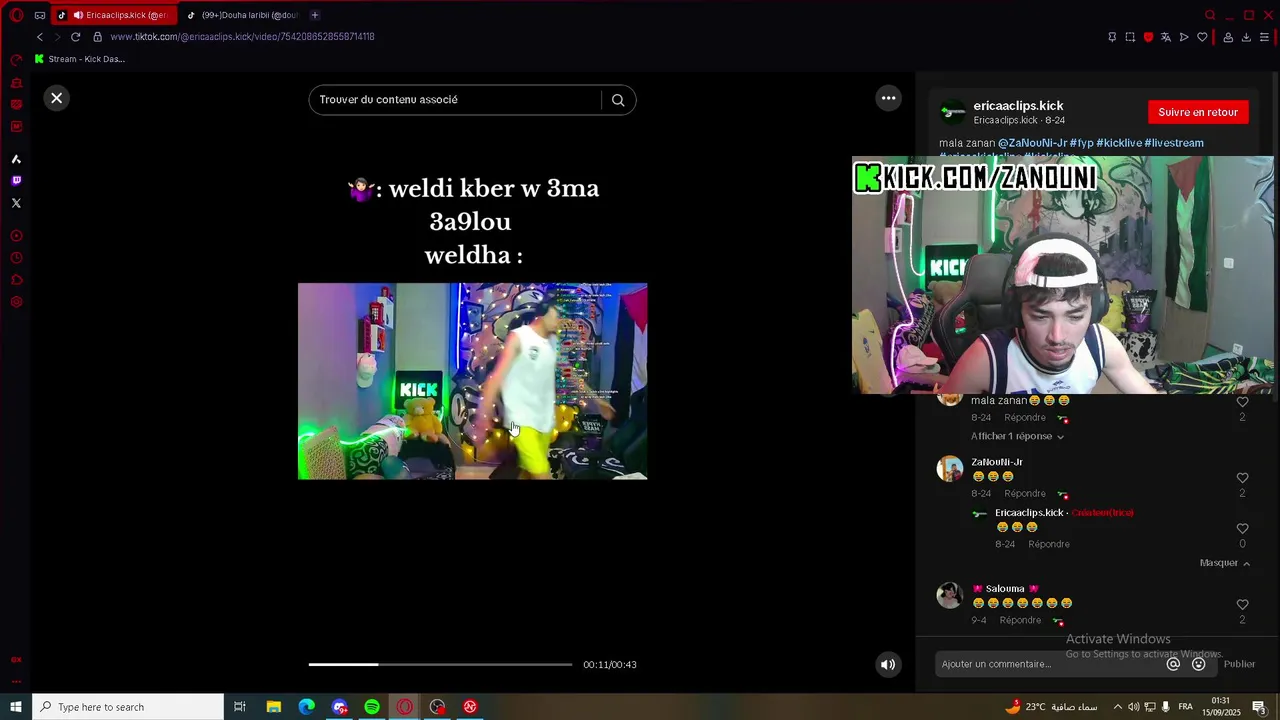
Task: Open the Windows Start menu
Action: tap(16, 707)
